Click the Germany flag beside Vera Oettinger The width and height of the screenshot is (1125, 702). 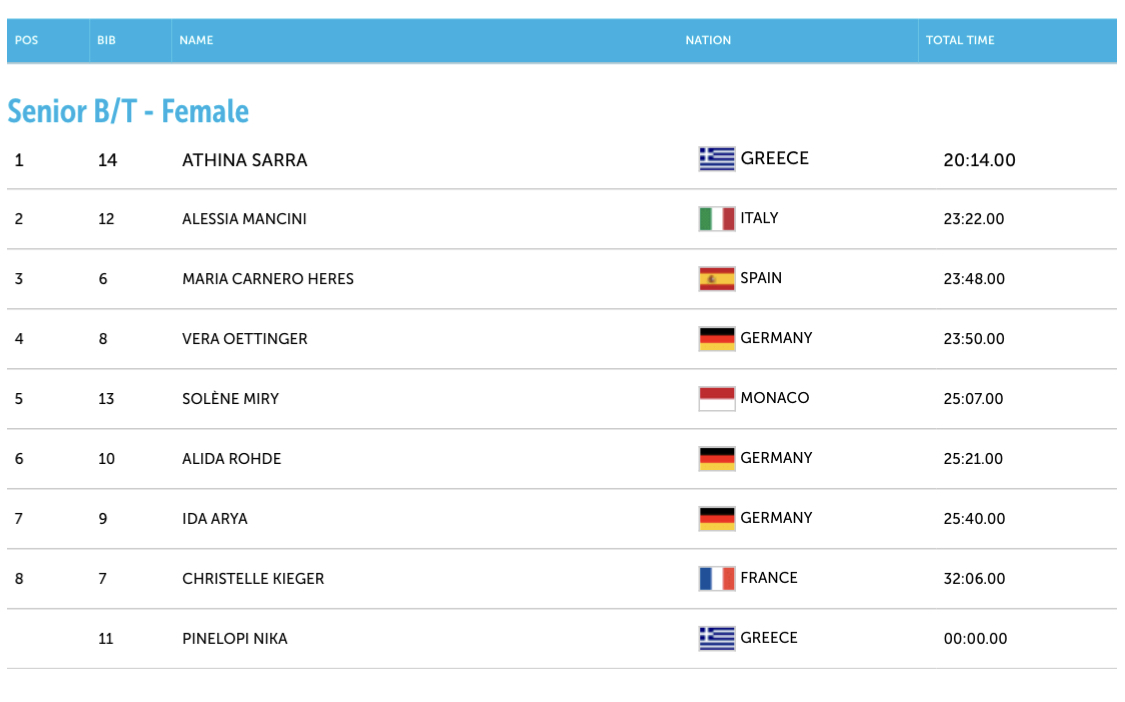tap(716, 339)
